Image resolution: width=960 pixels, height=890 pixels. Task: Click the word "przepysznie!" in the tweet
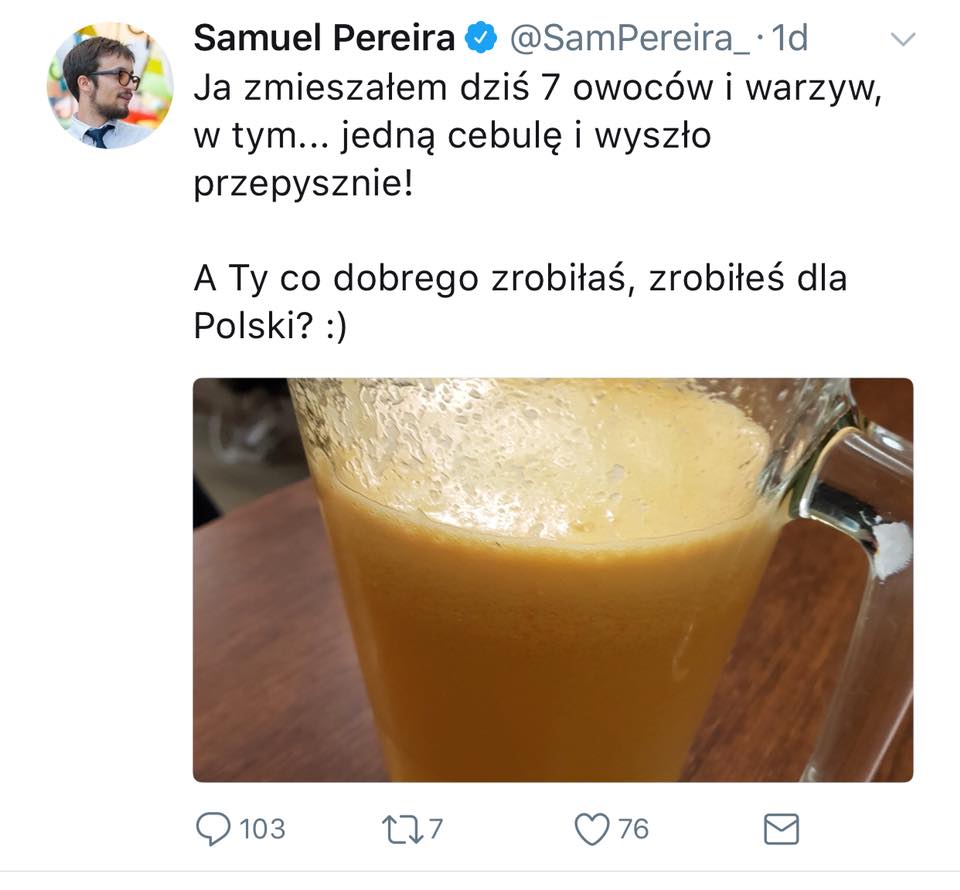304,184
